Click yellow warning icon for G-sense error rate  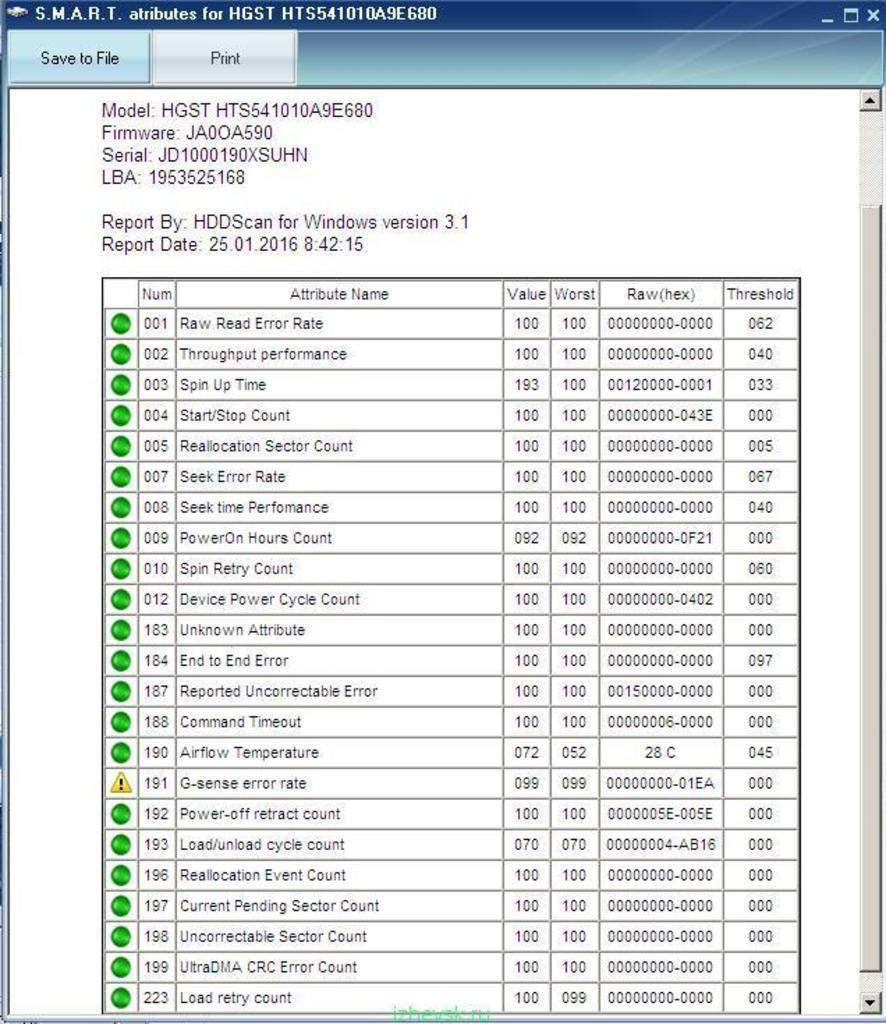[x=121, y=783]
